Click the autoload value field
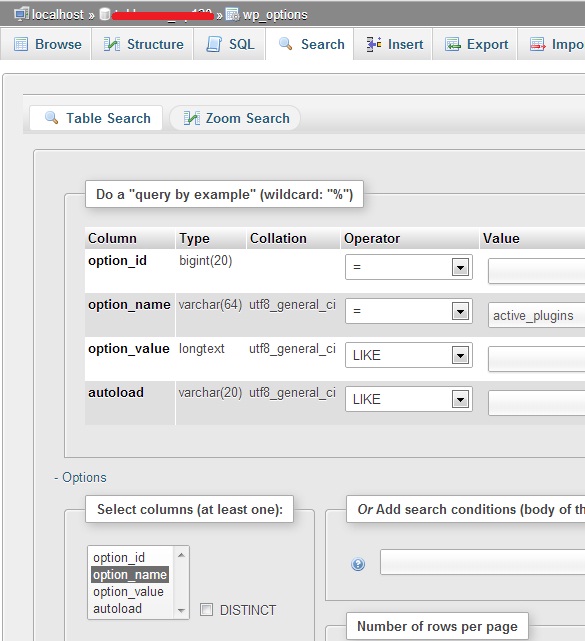This screenshot has height=641, width=585. (x=536, y=403)
